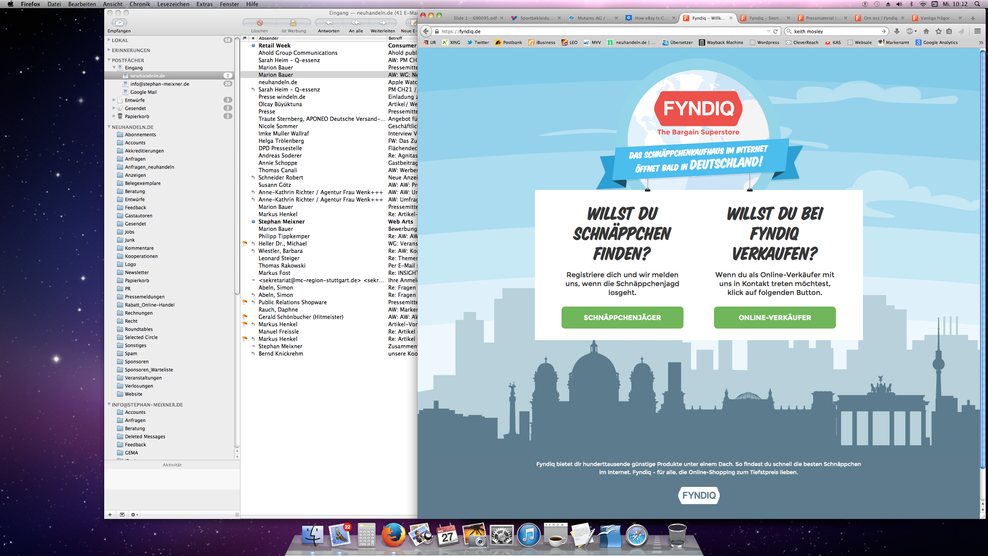Sort messages by Absender column

pos(321,38)
